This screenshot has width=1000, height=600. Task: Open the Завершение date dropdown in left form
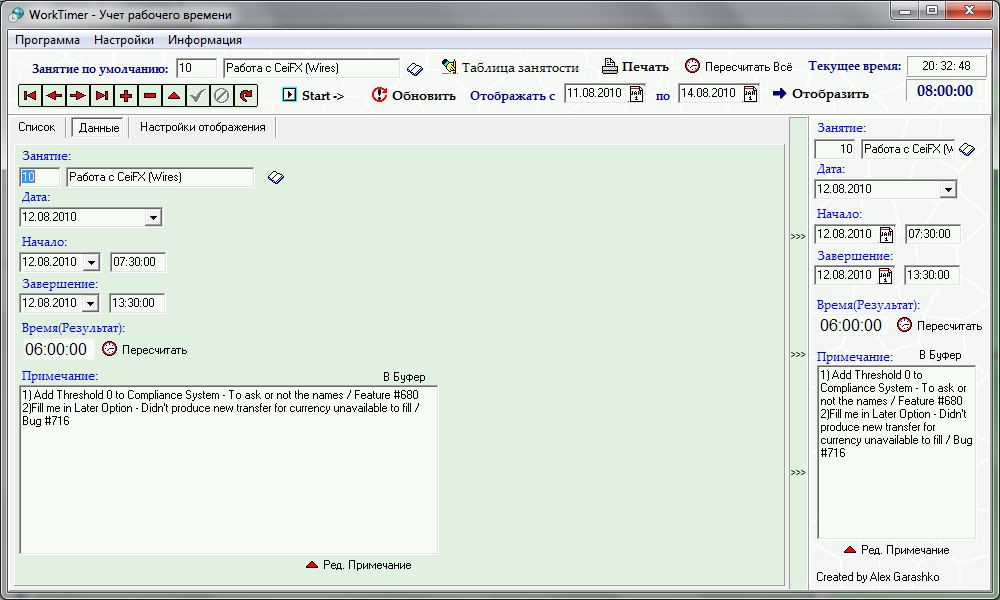coord(91,303)
